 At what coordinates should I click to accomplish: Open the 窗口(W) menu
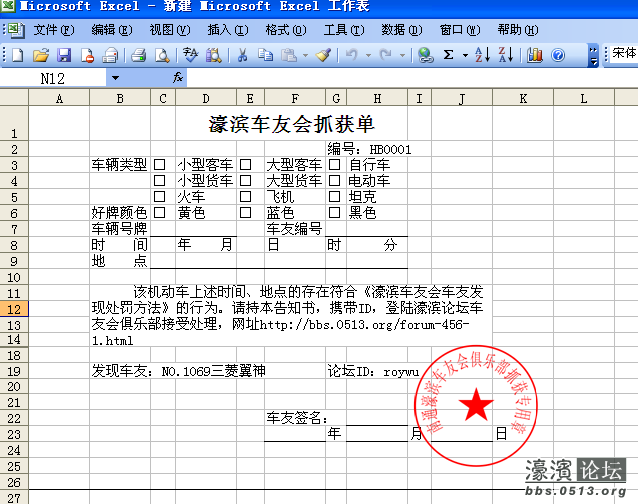460,30
